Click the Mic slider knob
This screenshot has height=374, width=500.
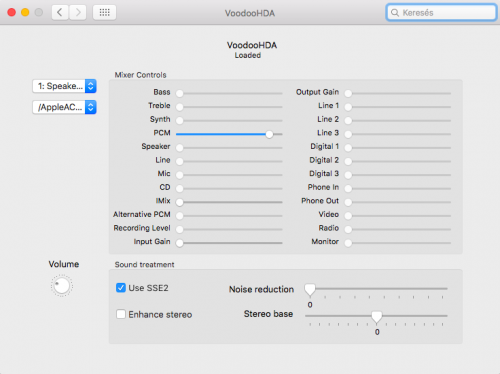coord(180,175)
